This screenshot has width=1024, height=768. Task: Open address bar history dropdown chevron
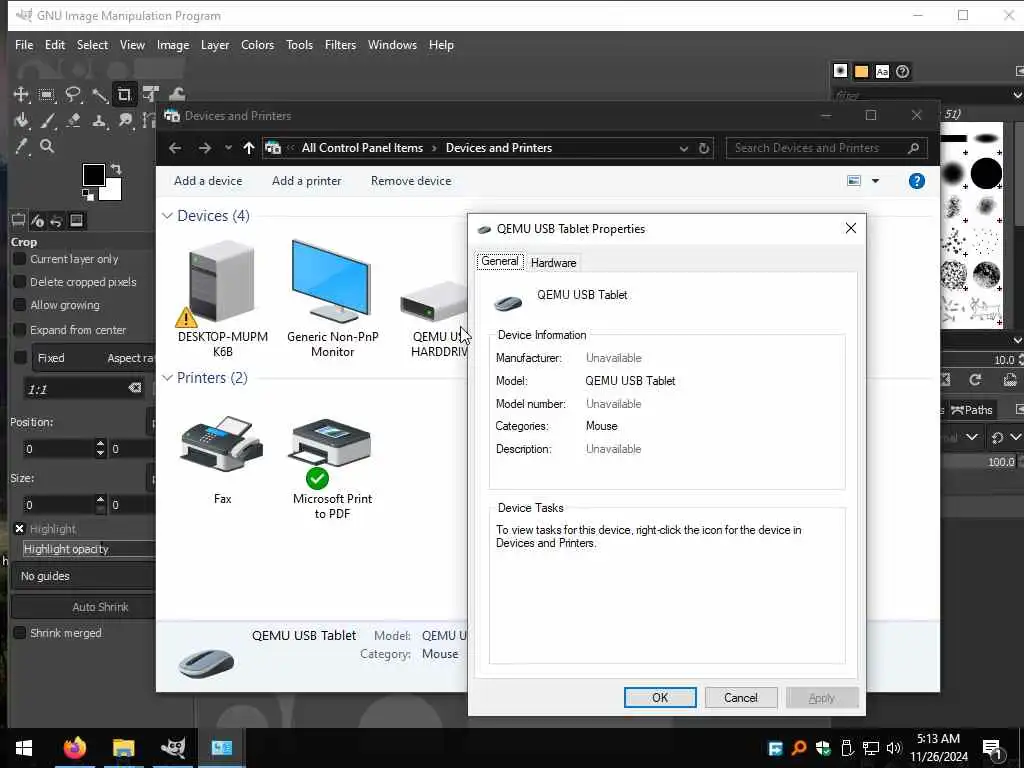pos(683,148)
